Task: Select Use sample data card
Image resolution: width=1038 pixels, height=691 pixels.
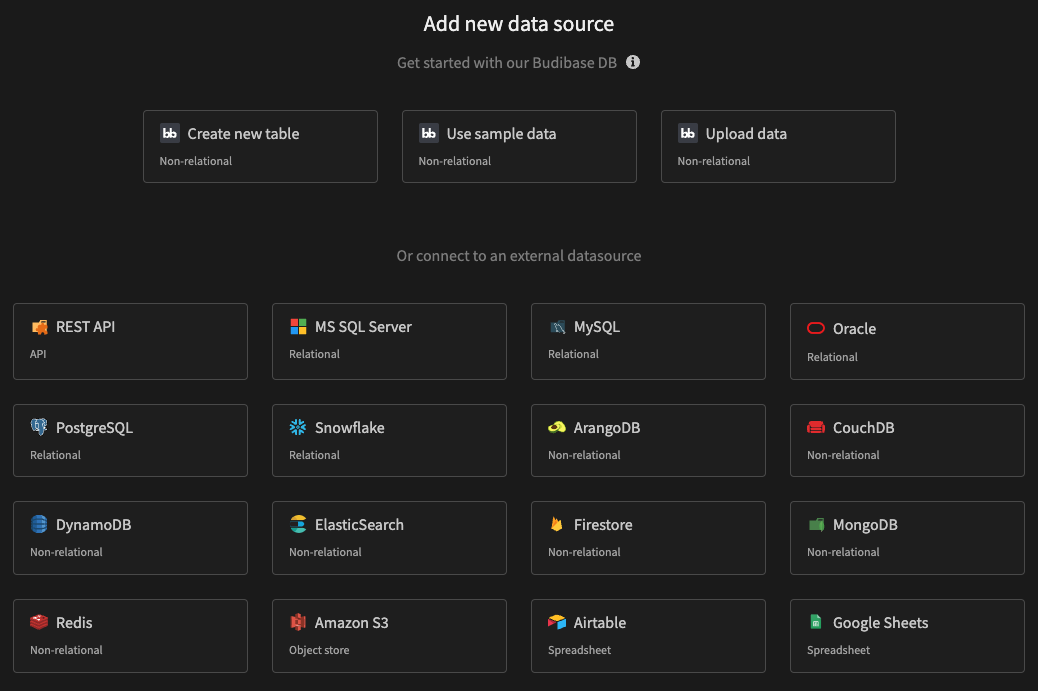Action: [x=519, y=146]
